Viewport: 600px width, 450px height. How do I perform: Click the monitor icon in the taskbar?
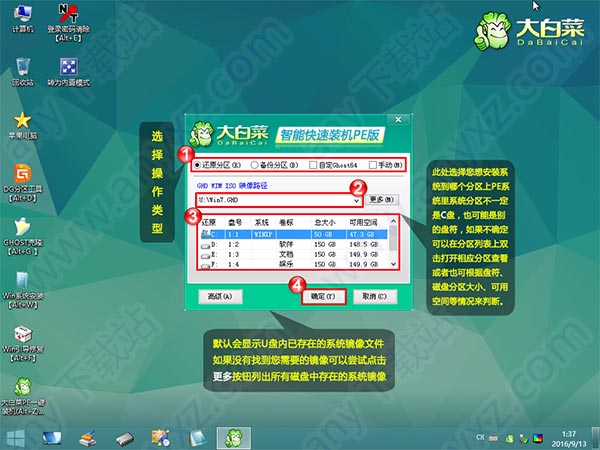pyautogui.click(x=52, y=438)
